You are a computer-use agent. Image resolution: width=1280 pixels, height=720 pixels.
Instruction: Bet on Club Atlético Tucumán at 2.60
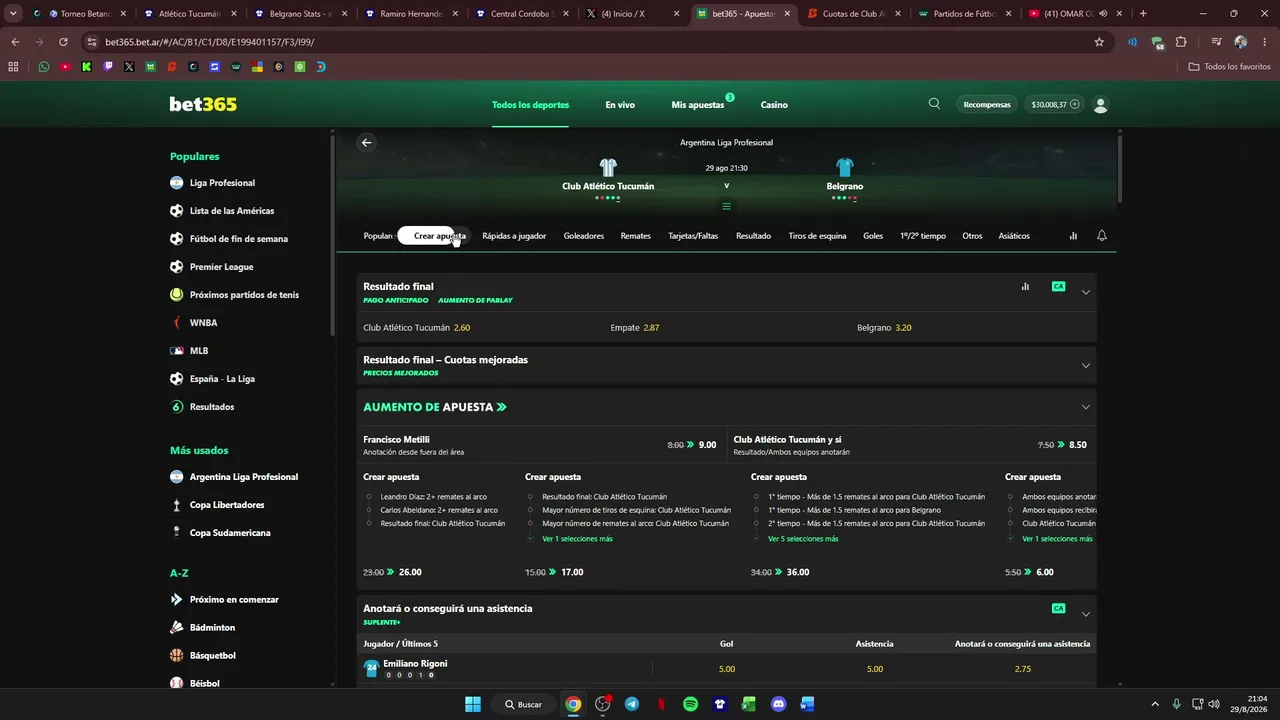[462, 328]
